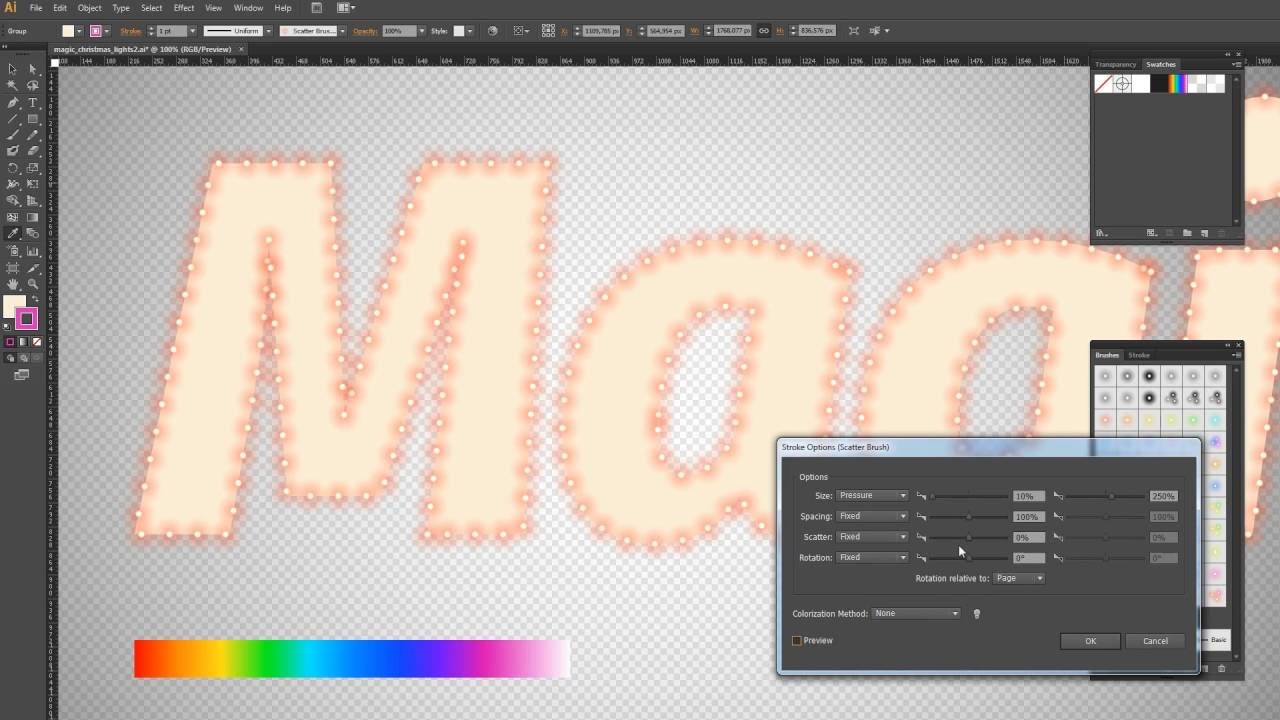This screenshot has width=1280, height=720.
Task: Switch to the Transparency panel tab
Action: click(x=1115, y=65)
